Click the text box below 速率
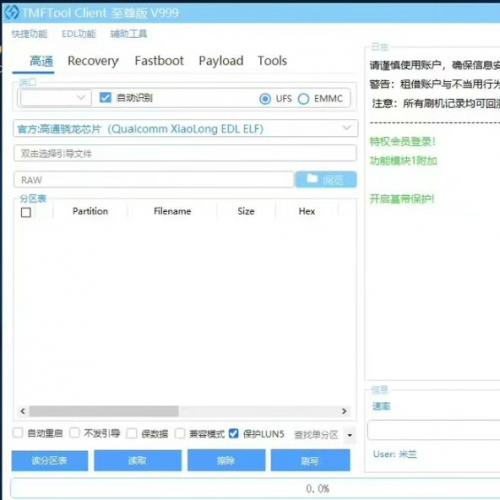 point(434,431)
